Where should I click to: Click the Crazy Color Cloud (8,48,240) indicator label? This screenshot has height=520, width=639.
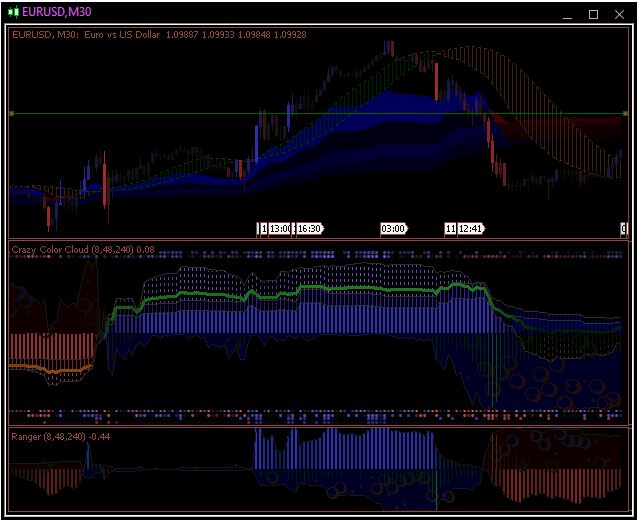point(83,249)
